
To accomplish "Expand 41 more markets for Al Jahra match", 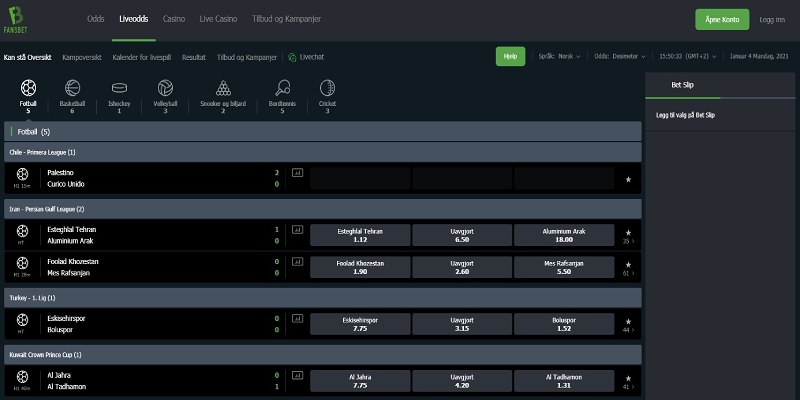I will tap(629, 387).
